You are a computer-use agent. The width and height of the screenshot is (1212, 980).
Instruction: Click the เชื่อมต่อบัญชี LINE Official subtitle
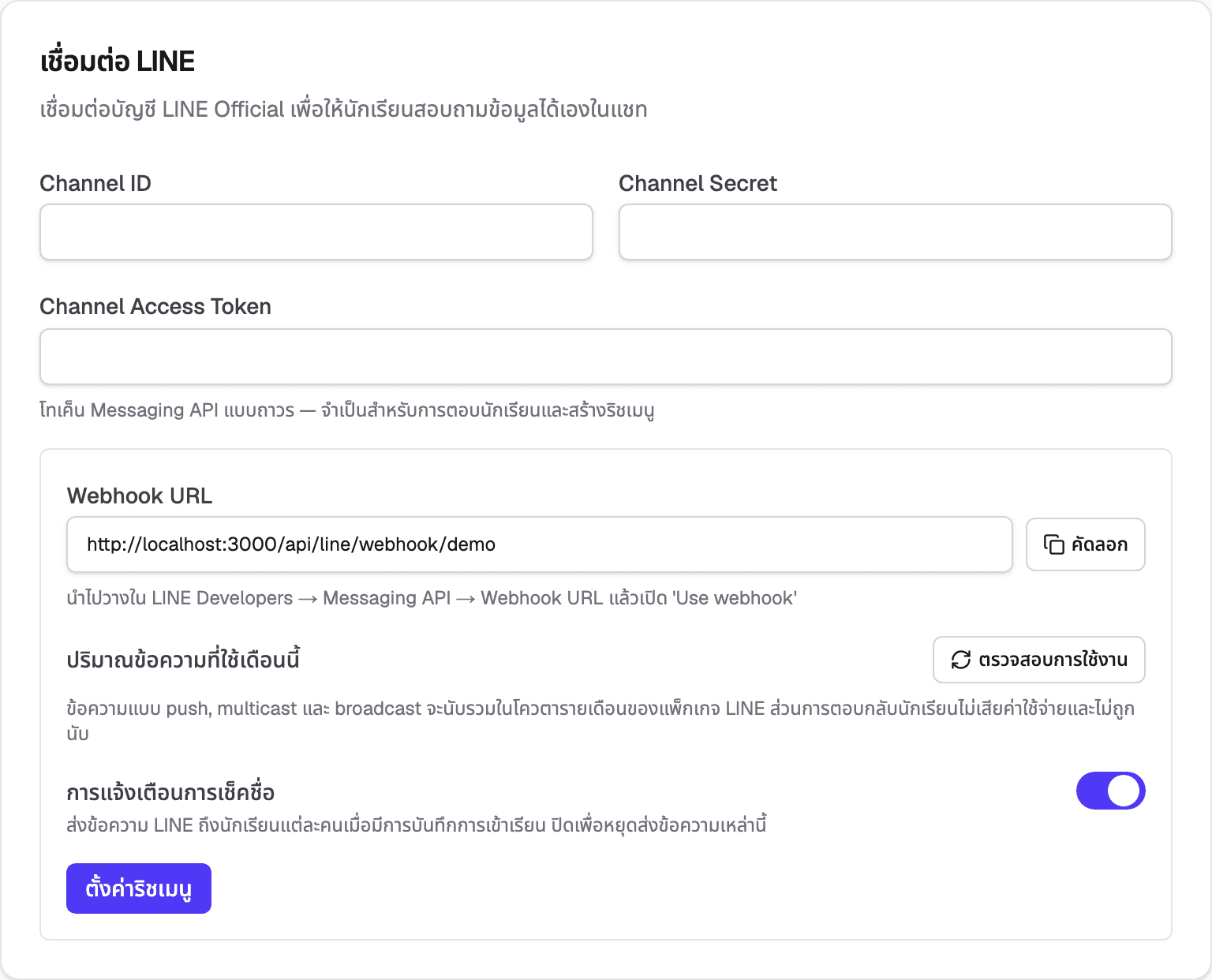pyautogui.click(x=344, y=110)
